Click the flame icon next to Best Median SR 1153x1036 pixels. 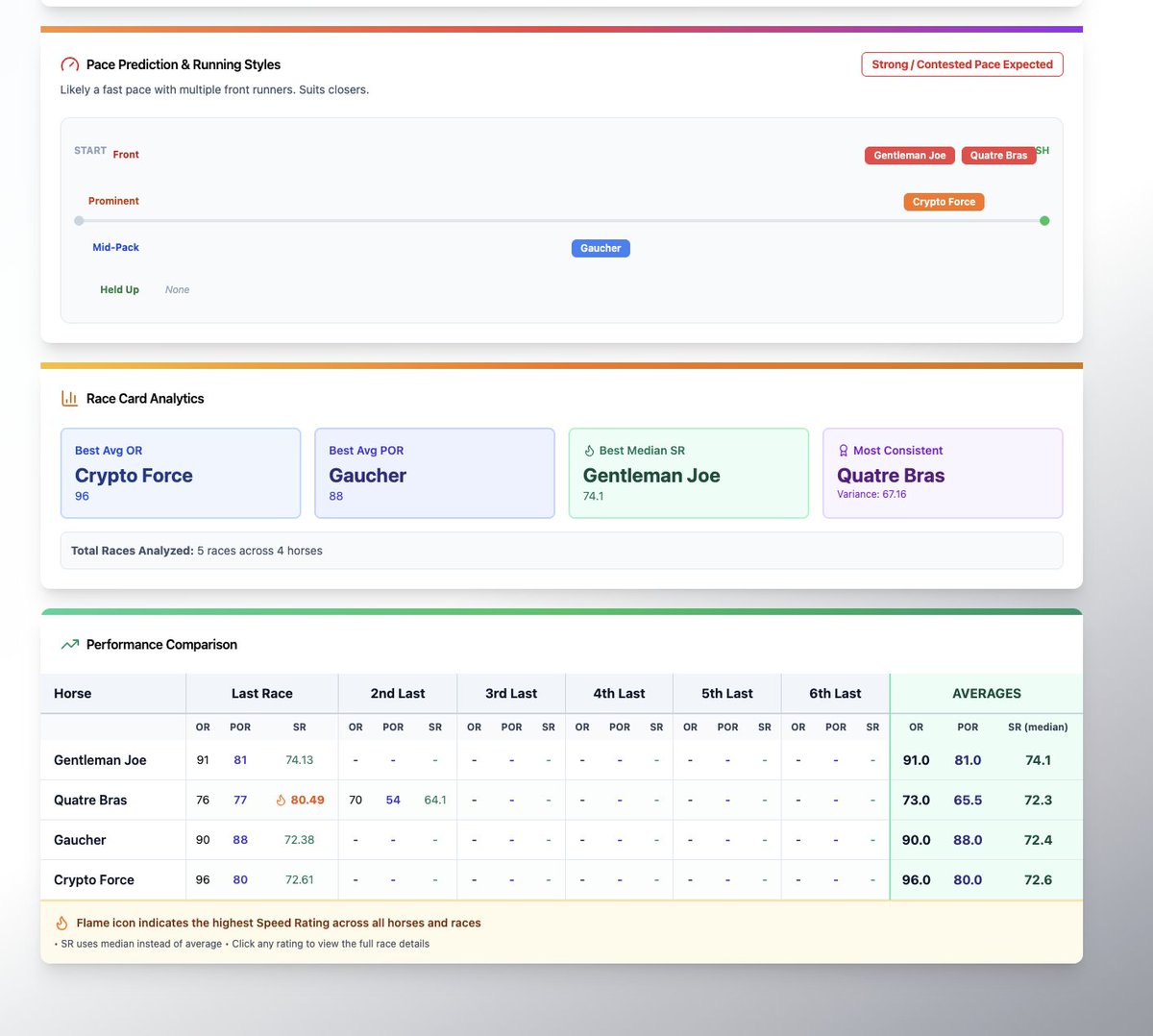click(x=589, y=450)
